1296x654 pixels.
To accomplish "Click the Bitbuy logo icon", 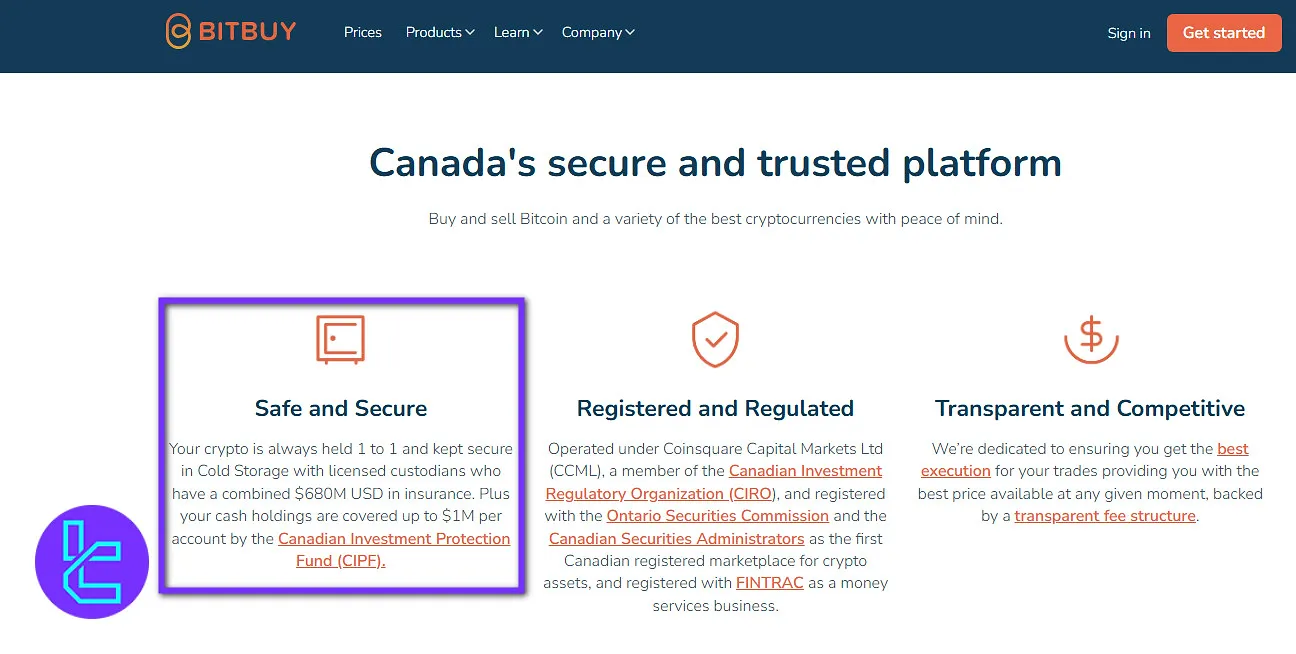I will 178,32.
